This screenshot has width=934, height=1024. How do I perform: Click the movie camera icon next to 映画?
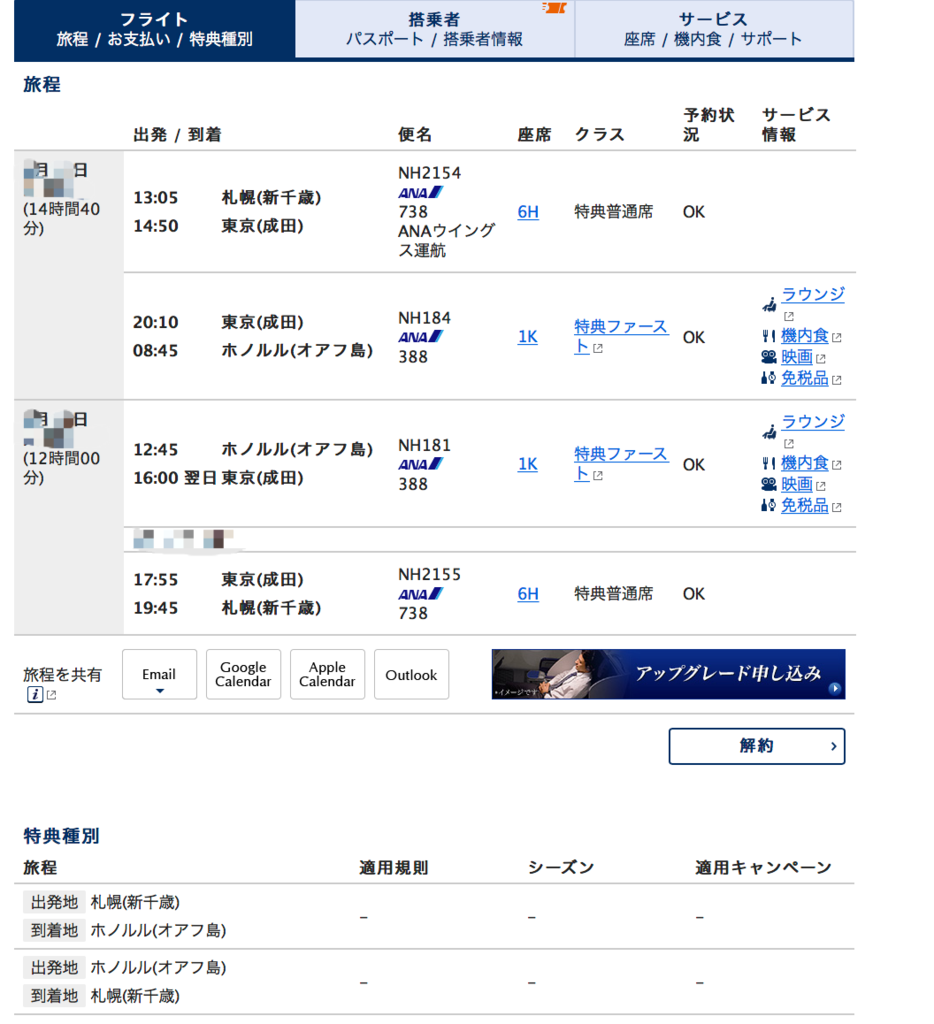point(769,357)
